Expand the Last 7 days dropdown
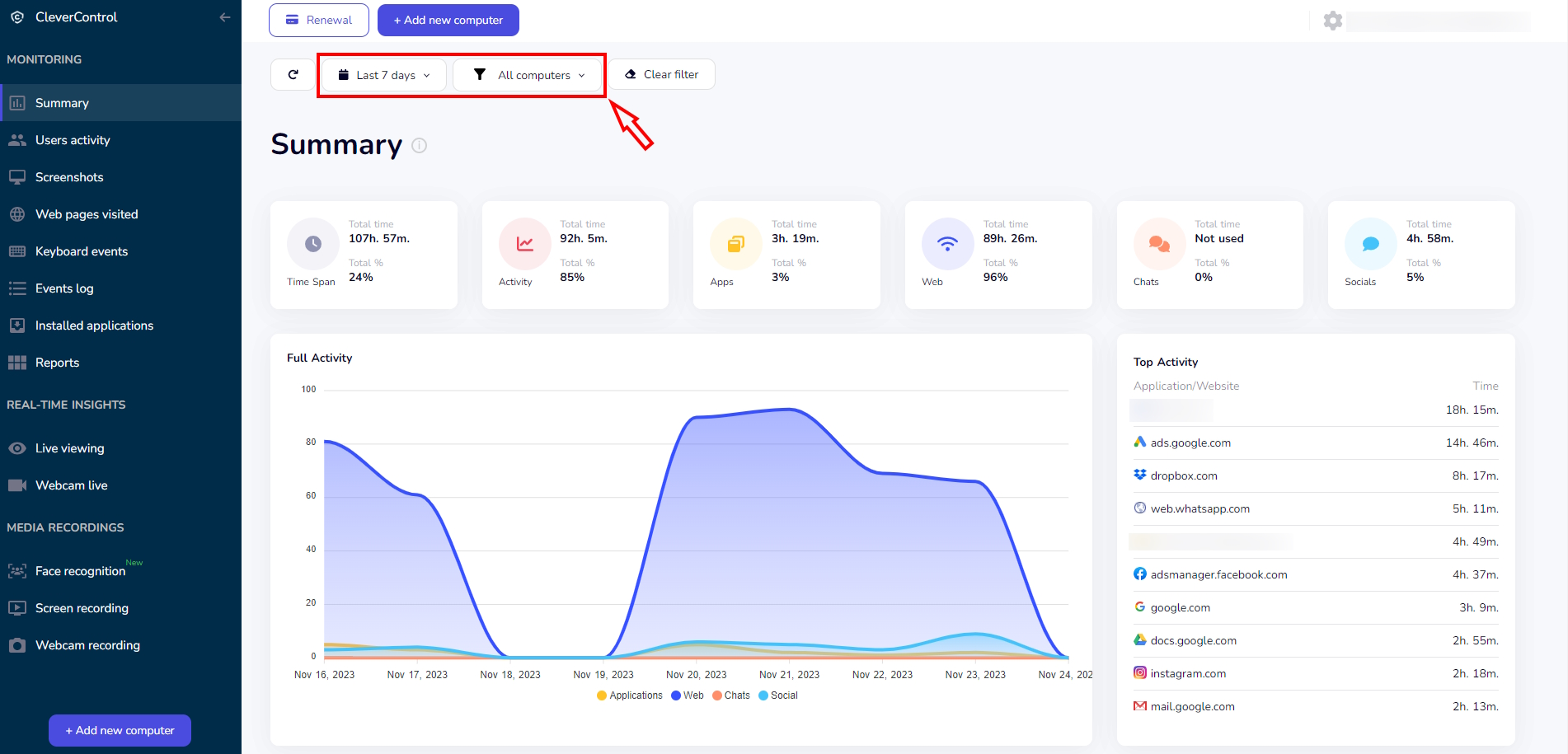The height and width of the screenshot is (754, 1568). coord(384,75)
